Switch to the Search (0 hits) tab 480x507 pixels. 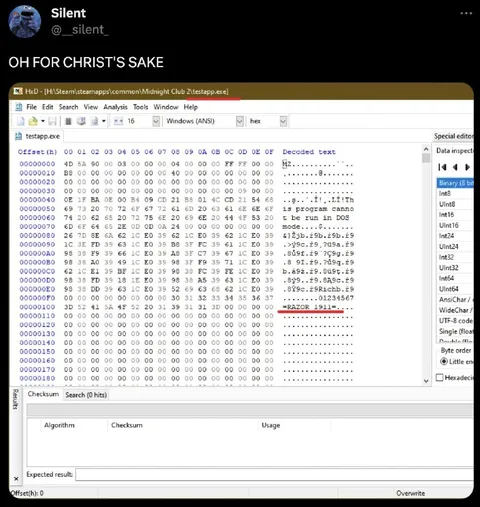click(86, 395)
